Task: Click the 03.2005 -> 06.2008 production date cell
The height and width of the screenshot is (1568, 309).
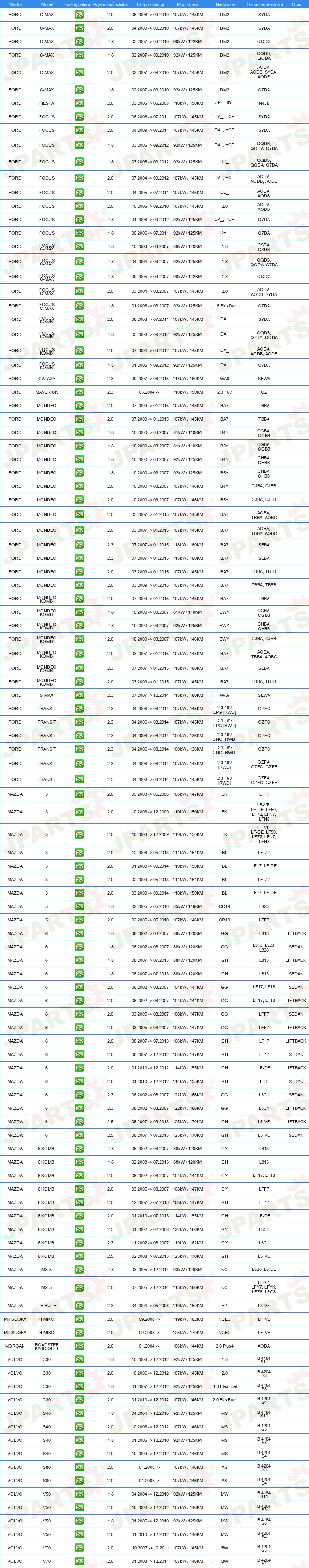Action: 150,104
